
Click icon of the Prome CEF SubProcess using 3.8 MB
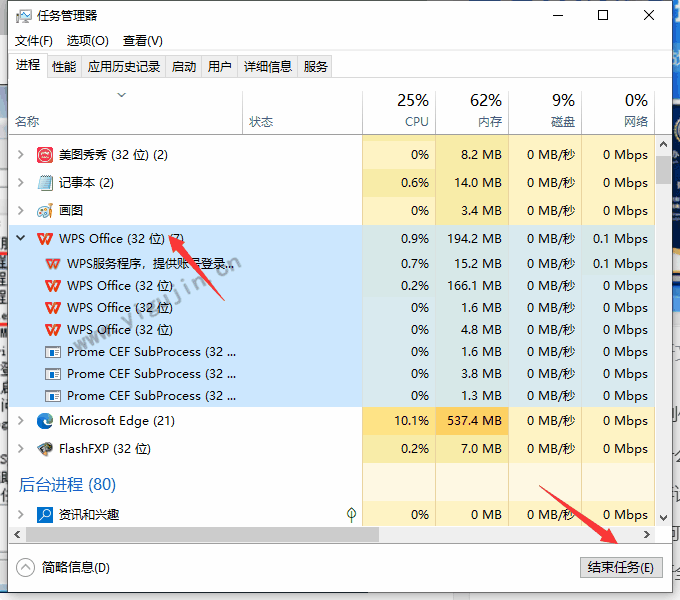(x=53, y=374)
